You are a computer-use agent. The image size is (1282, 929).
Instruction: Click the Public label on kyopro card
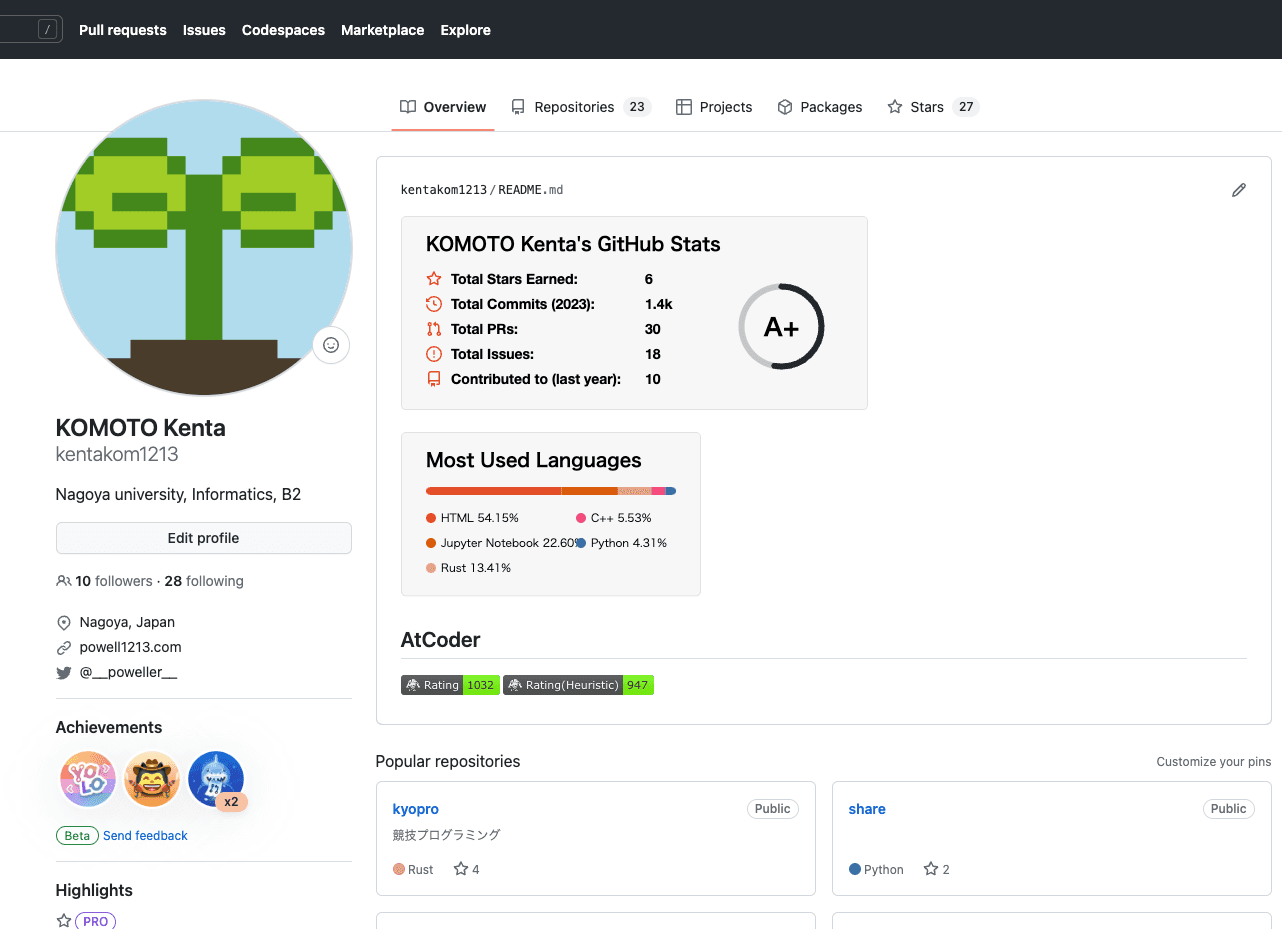click(773, 809)
